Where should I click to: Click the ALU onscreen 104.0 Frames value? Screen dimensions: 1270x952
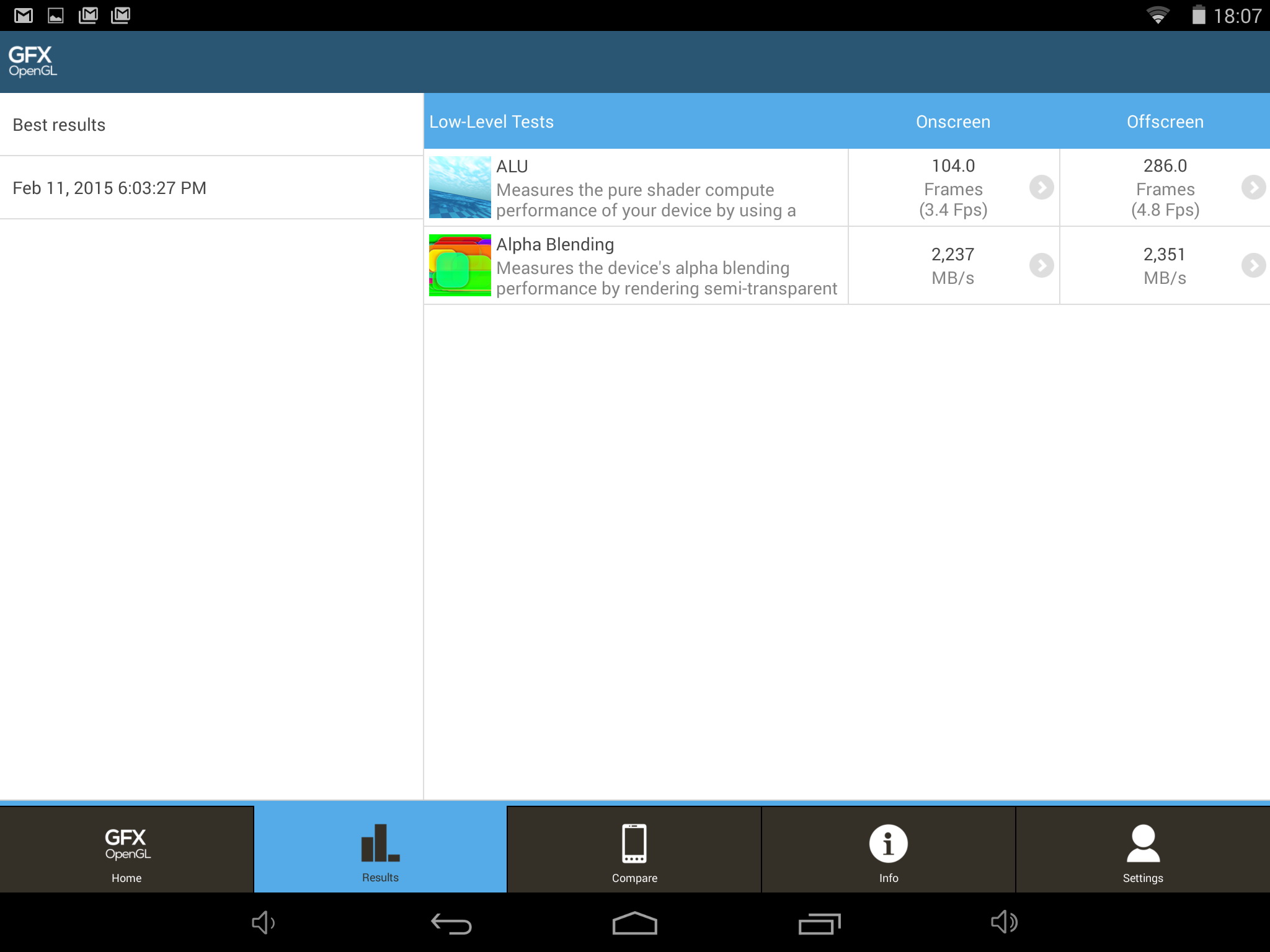953,187
